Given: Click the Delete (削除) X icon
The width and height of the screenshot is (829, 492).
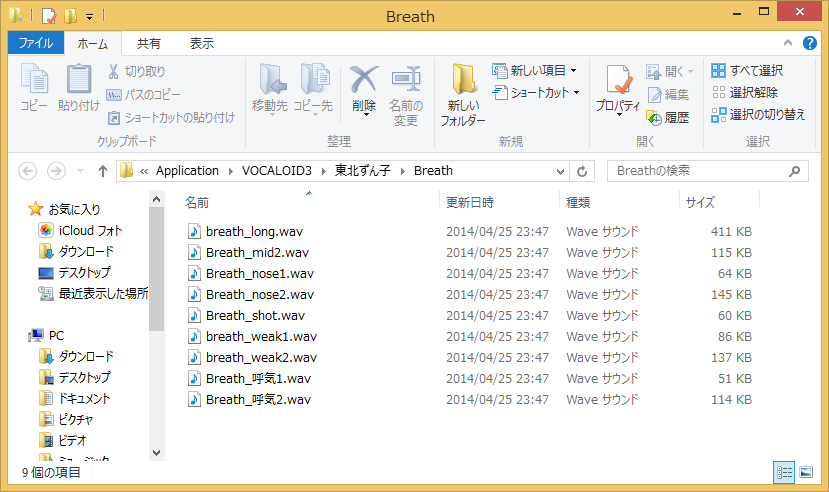Looking at the screenshot, I should 364,80.
